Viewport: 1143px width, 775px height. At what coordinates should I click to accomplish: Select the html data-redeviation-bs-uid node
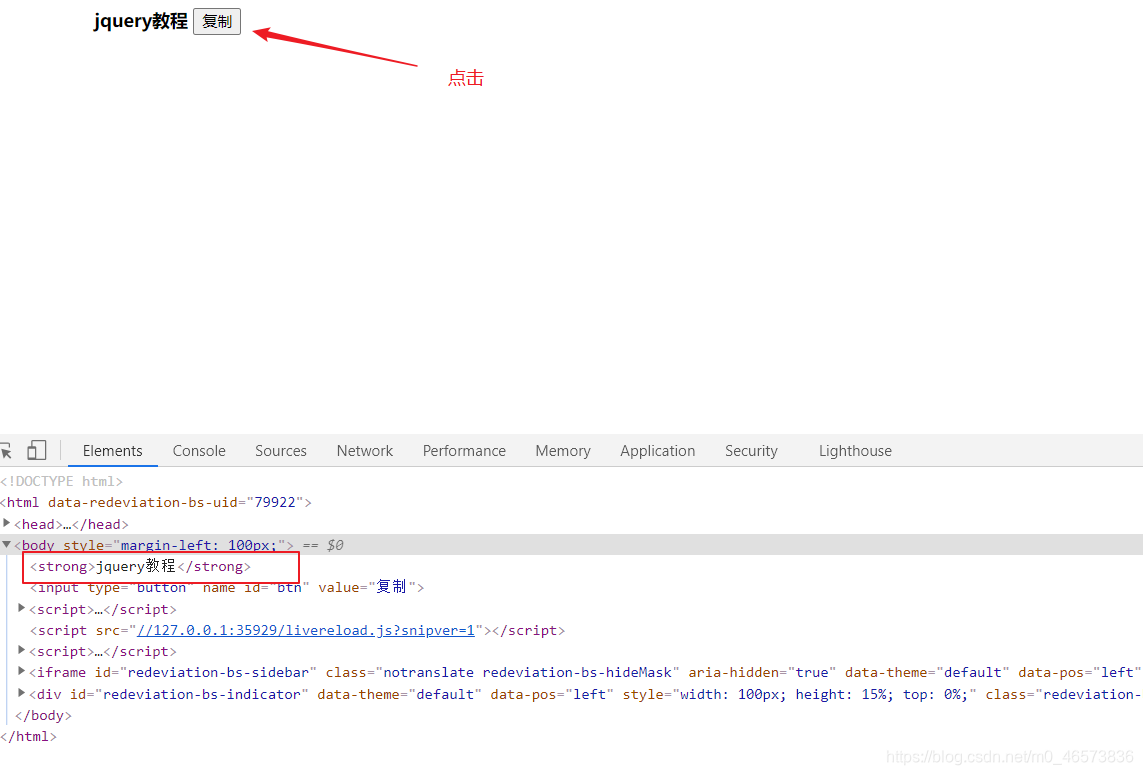click(156, 502)
